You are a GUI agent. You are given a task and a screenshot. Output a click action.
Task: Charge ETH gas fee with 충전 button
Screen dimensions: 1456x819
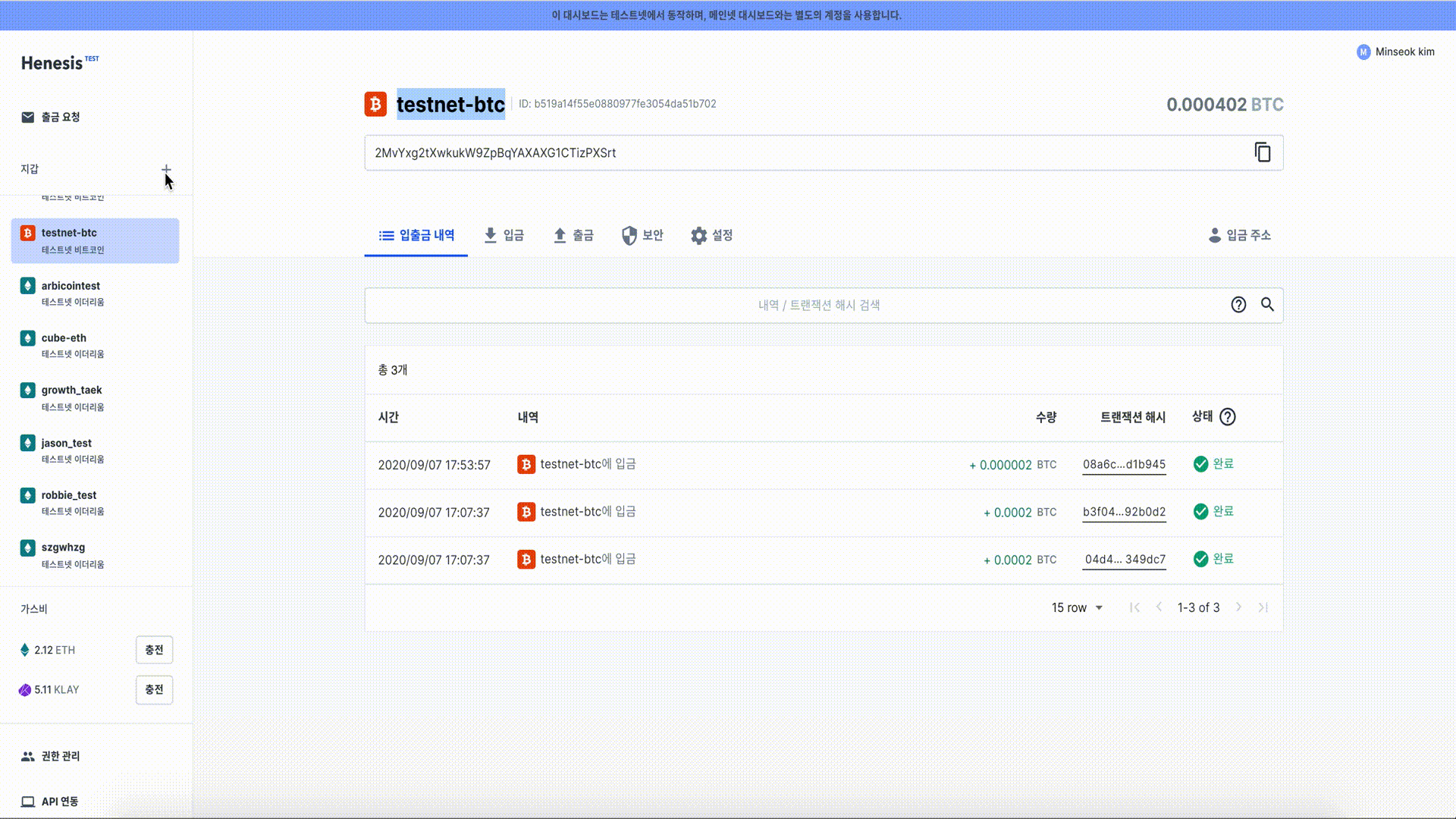pyautogui.click(x=154, y=650)
